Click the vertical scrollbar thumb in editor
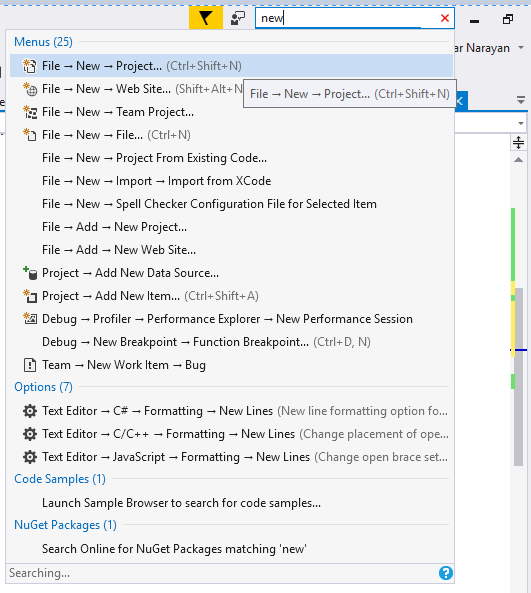Screen dimensions: 531x593 519,376
